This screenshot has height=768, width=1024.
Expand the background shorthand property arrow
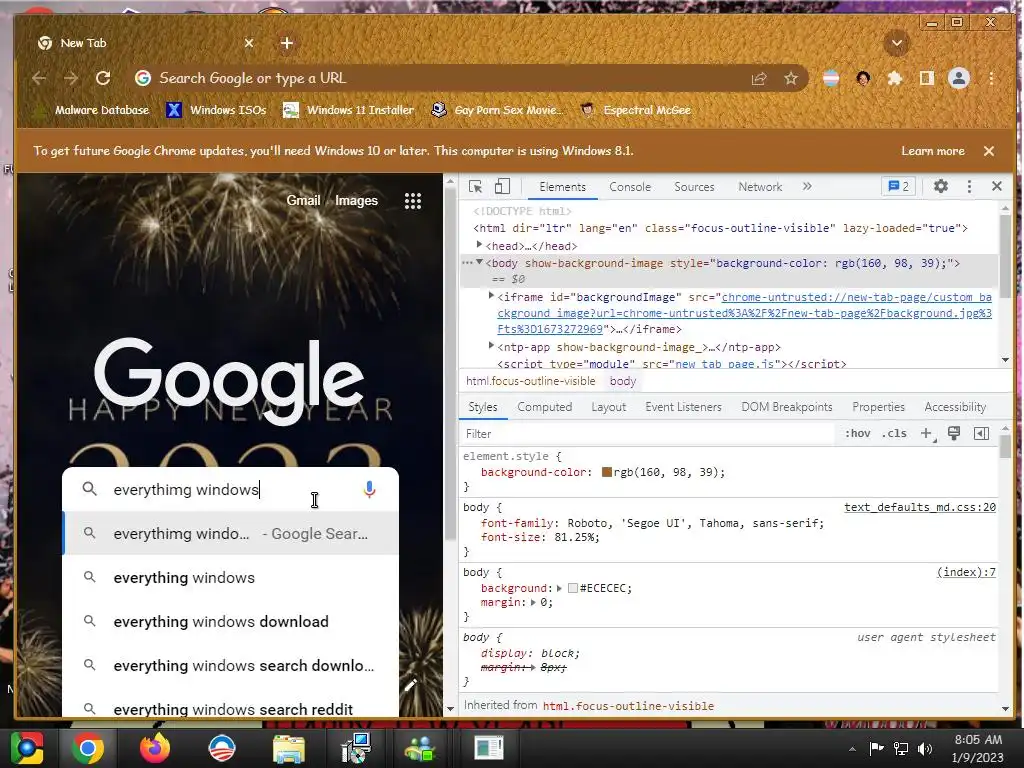559,588
